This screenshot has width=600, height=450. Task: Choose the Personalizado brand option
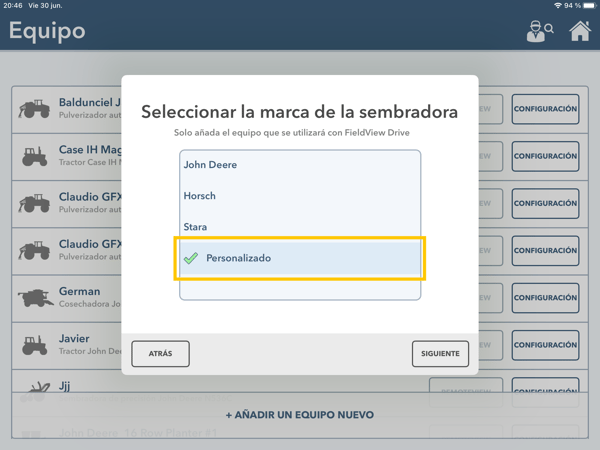[300, 258]
